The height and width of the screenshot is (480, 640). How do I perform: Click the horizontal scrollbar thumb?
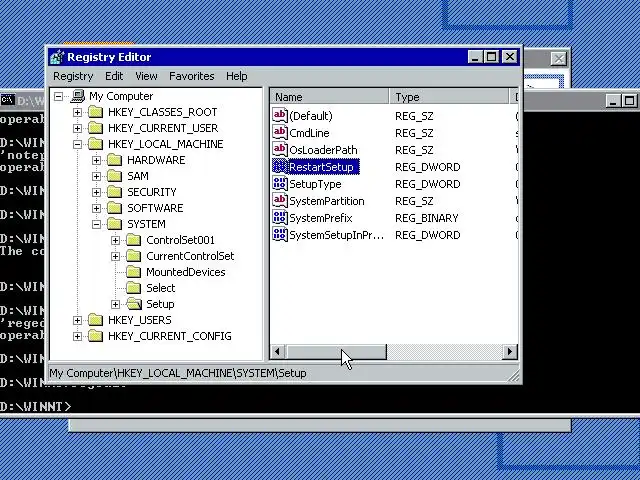point(336,352)
